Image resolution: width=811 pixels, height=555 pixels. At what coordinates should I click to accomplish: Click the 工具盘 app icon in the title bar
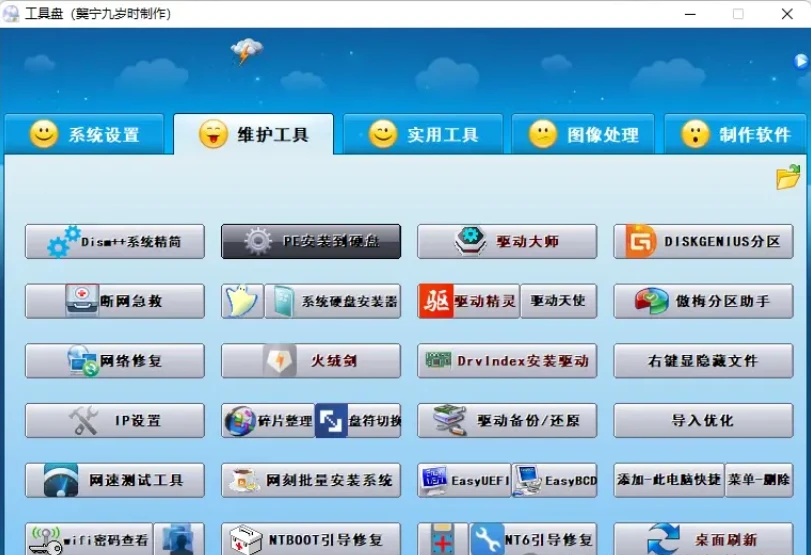point(11,13)
